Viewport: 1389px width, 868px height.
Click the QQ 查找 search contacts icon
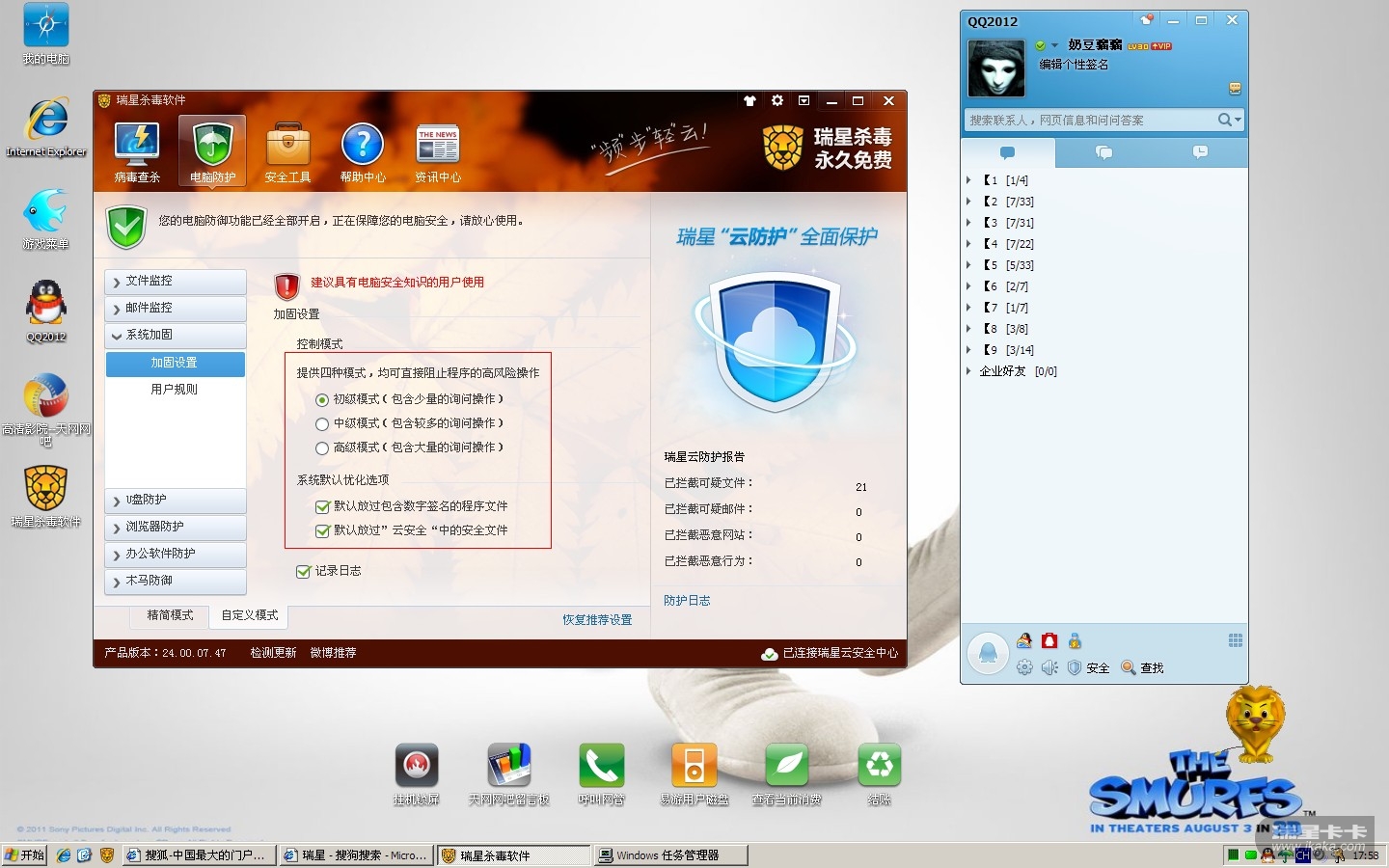tap(1143, 667)
